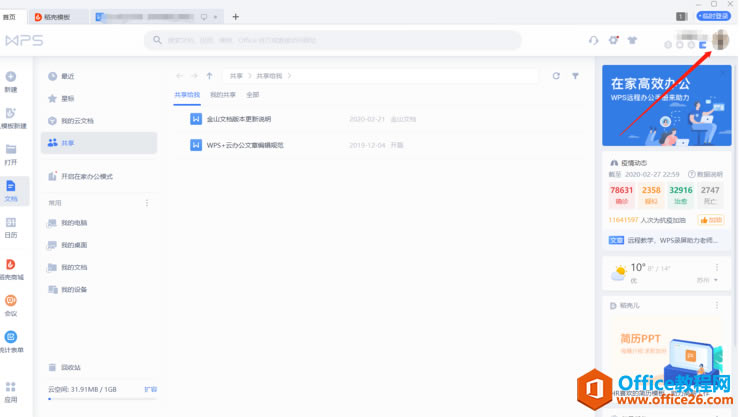Screen dimensions: 740x417
Task: Click the blue login button at top right
Action: pyautogui.click(x=714, y=16)
